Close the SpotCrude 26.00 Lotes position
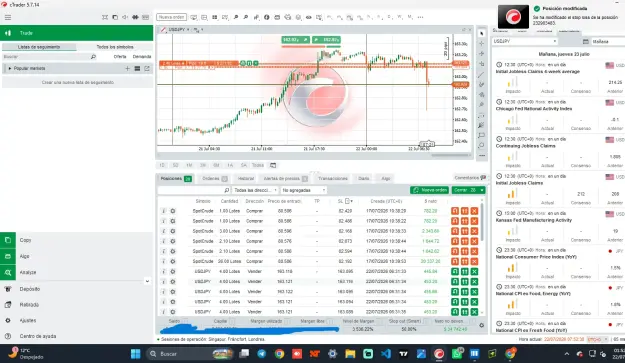Screen dimensions: 625x363 (x=474, y=261)
